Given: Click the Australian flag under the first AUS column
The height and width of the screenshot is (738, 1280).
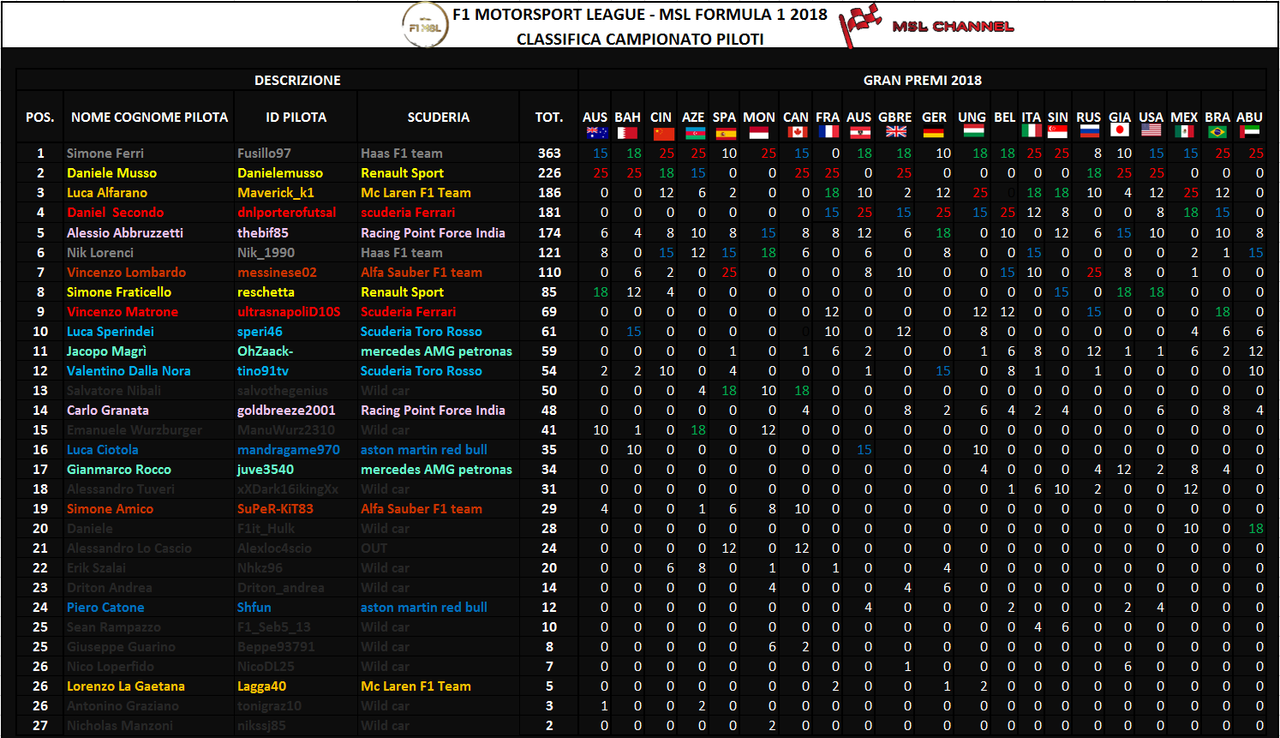Looking at the screenshot, I should pyautogui.click(x=596, y=132).
